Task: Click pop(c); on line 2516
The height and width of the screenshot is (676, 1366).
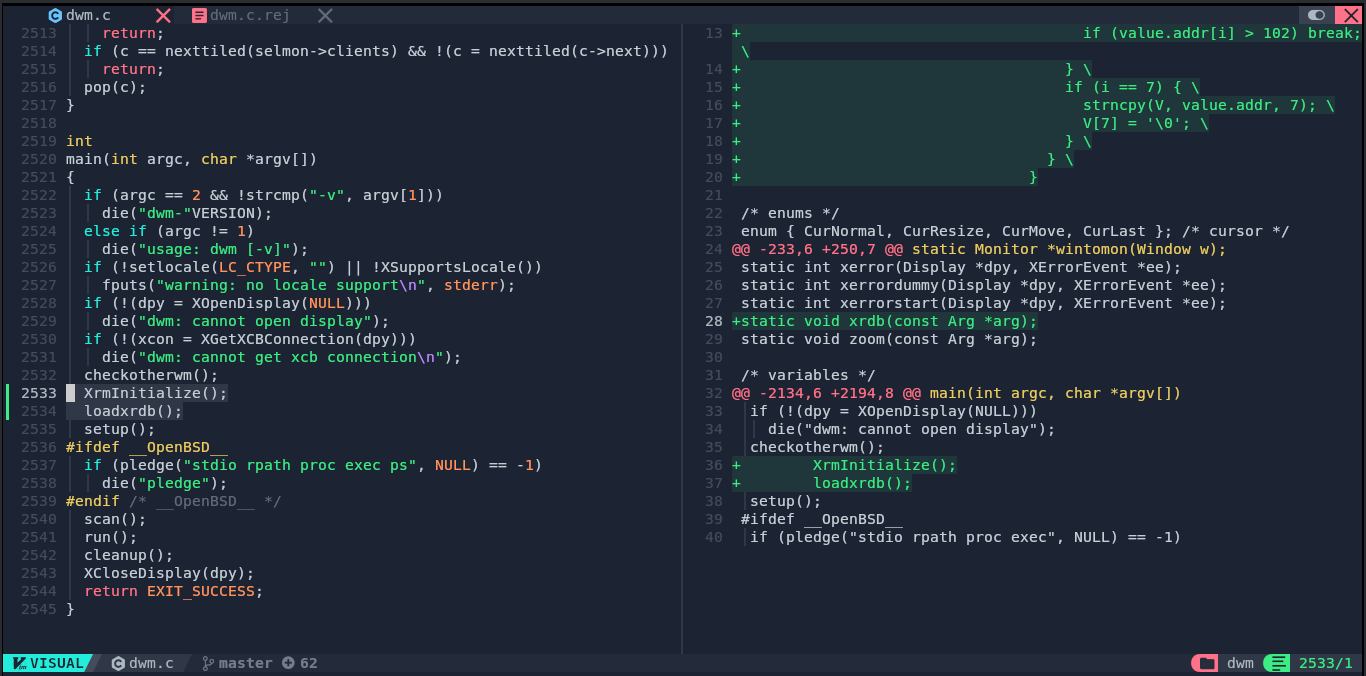Action: pos(115,87)
